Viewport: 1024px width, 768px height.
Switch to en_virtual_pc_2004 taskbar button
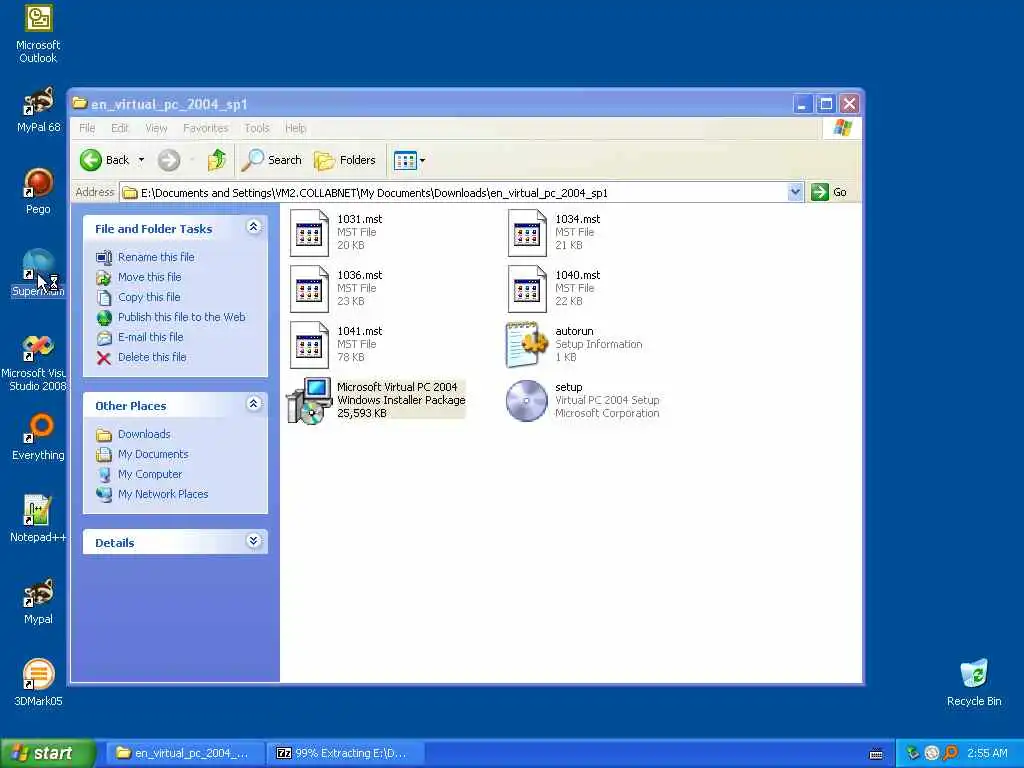[185, 753]
